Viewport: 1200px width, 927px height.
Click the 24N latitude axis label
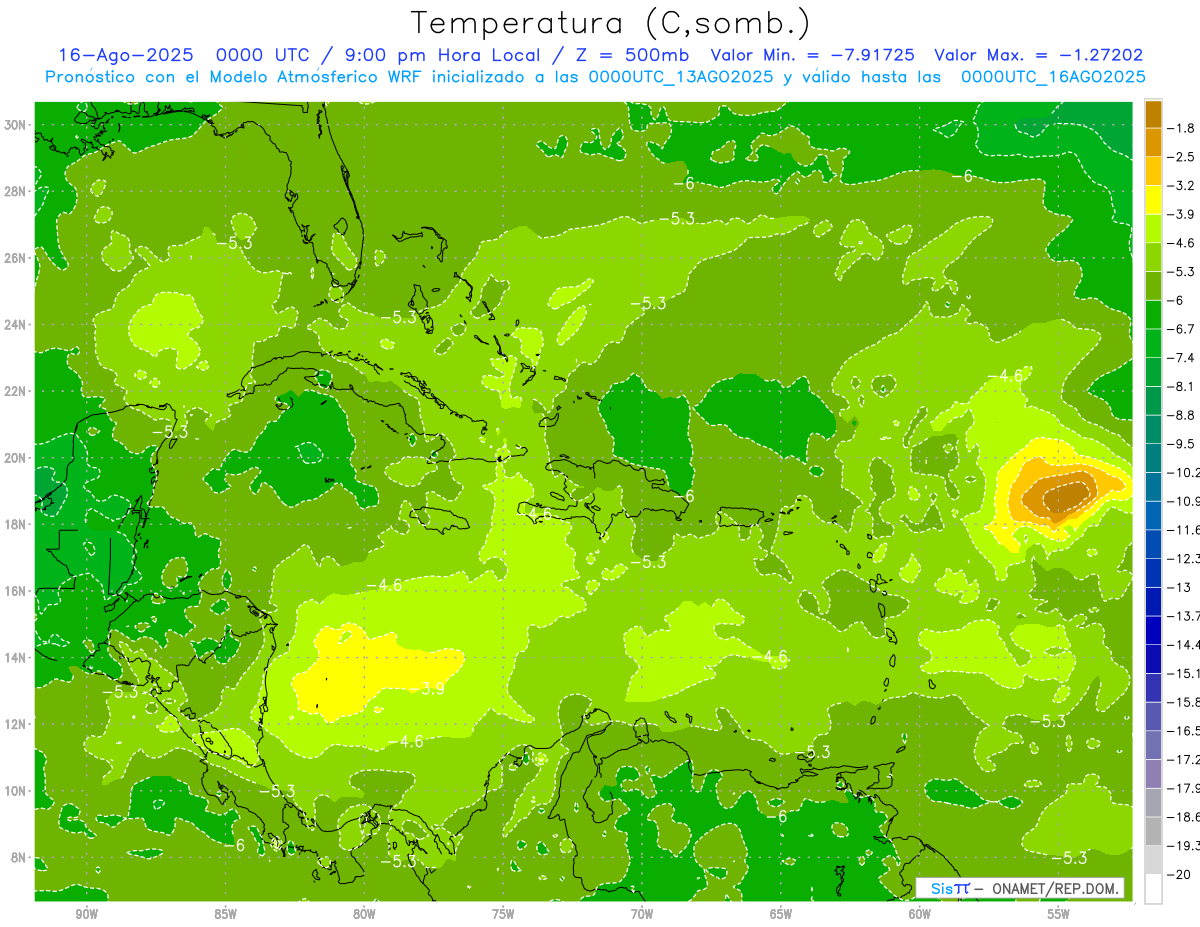[17, 324]
